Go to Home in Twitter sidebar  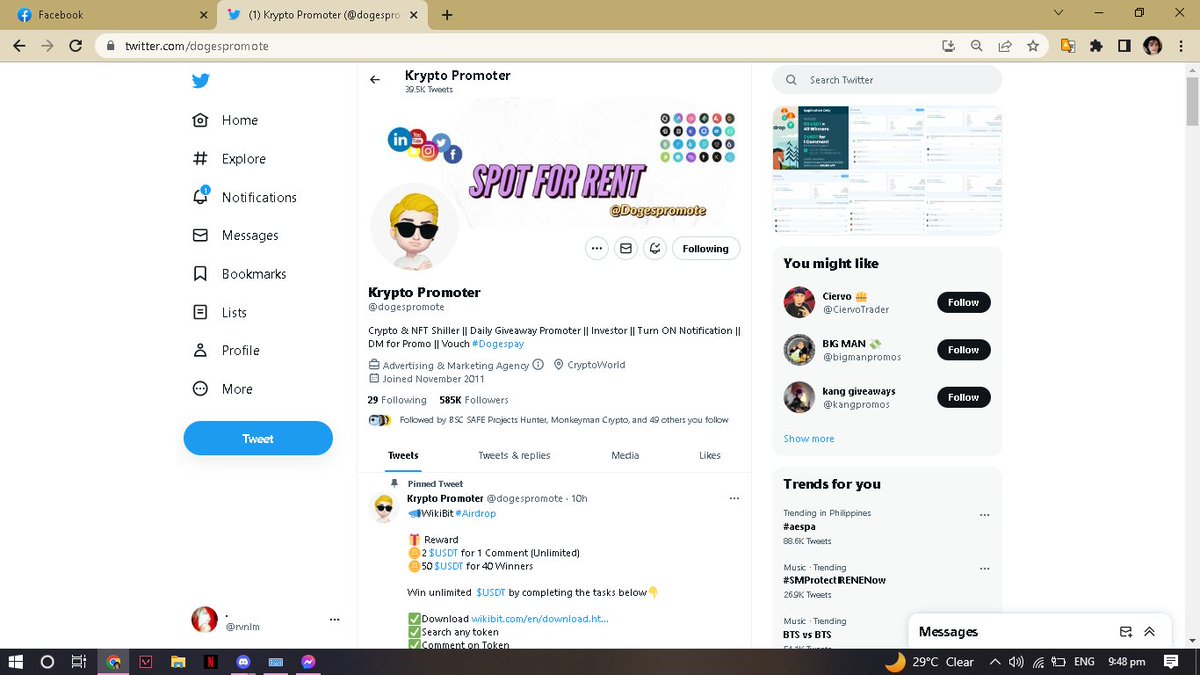click(225, 120)
